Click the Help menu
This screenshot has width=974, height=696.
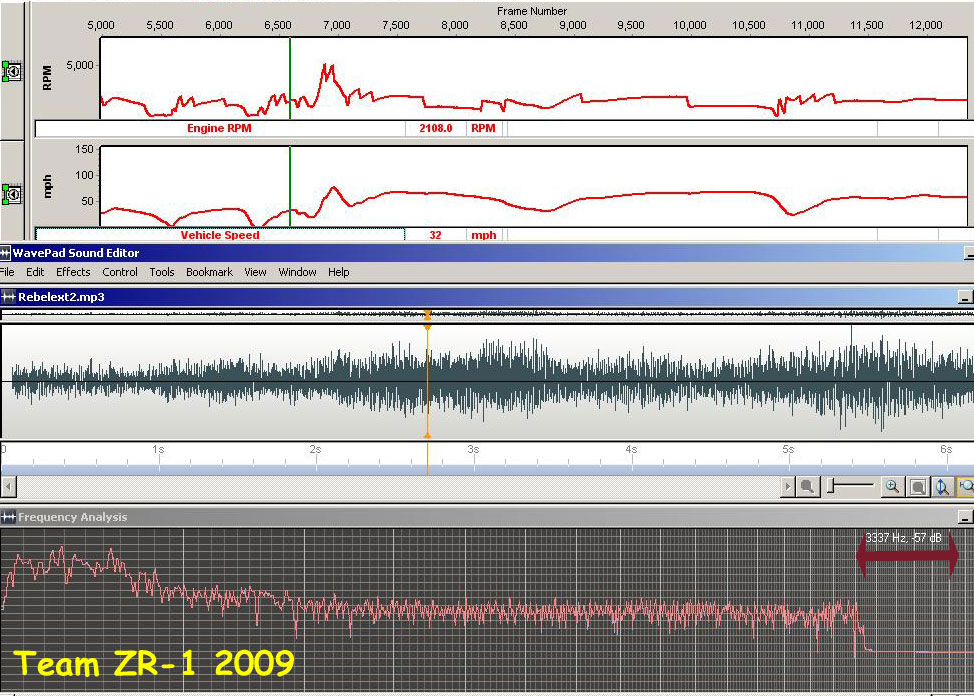click(339, 272)
